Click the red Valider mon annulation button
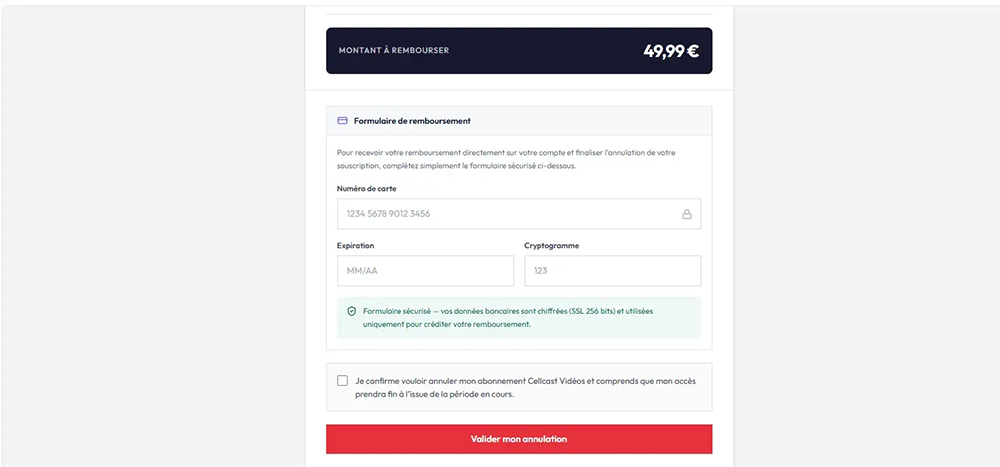Image resolution: width=1000 pixels, height=467 pixels. (x=519, y=439)
